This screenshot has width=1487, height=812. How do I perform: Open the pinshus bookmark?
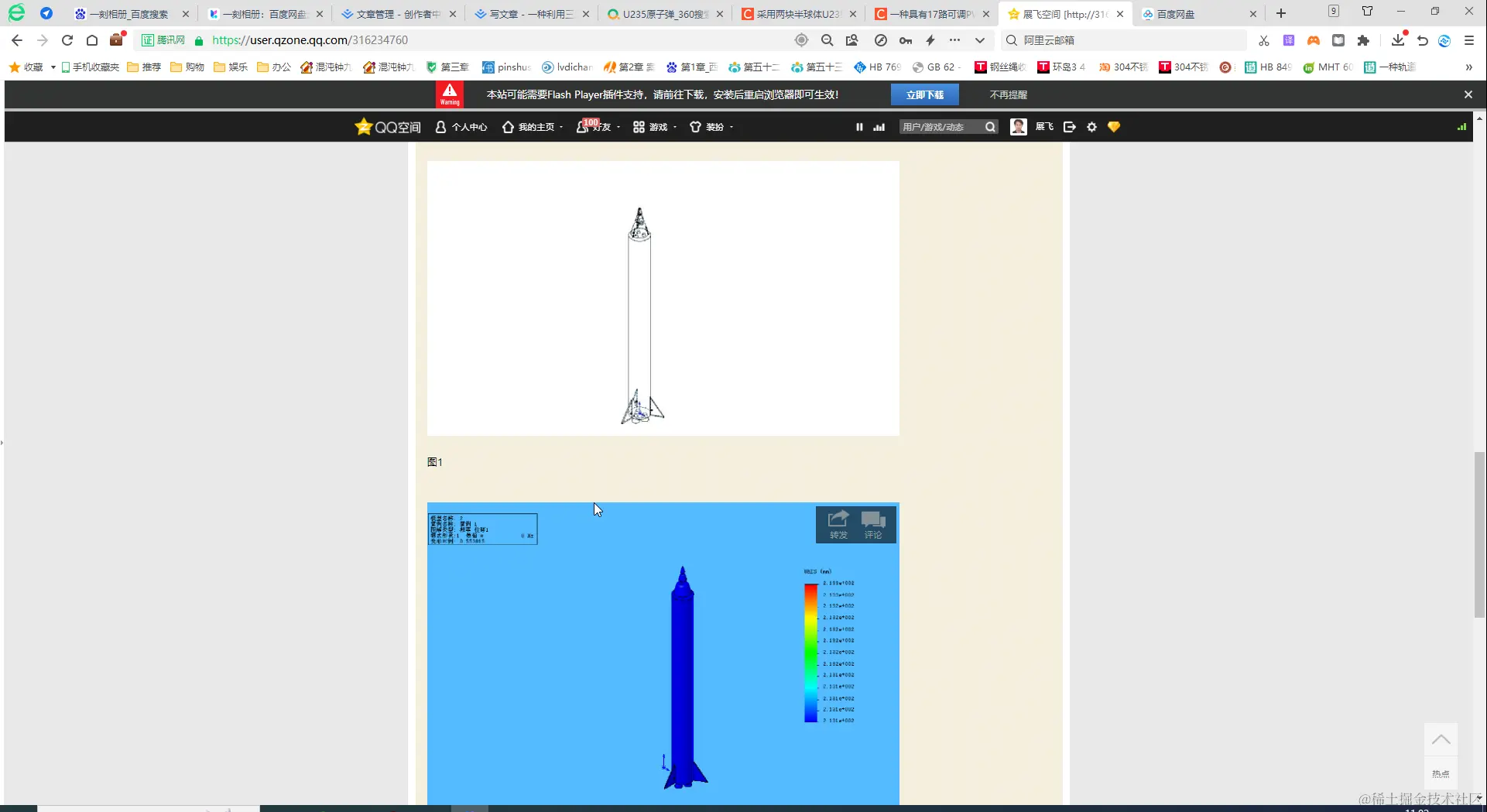click(506, 67)
